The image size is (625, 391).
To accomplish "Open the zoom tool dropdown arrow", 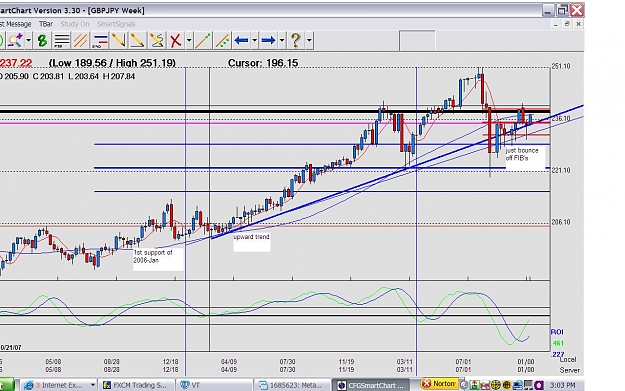I will [x=28, y=40].
